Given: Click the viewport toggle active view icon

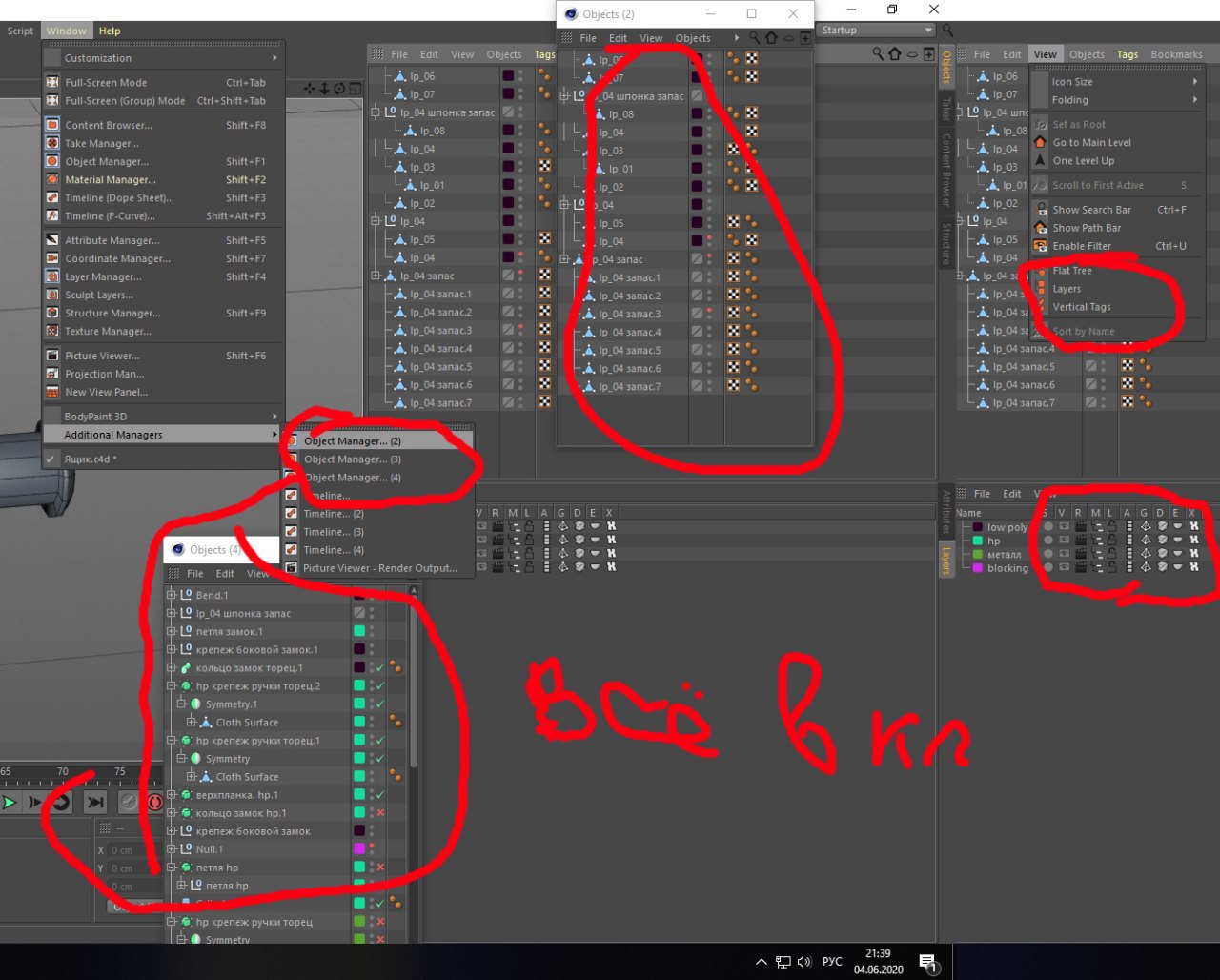Looking at the screenshot, I should pos(355,89).
